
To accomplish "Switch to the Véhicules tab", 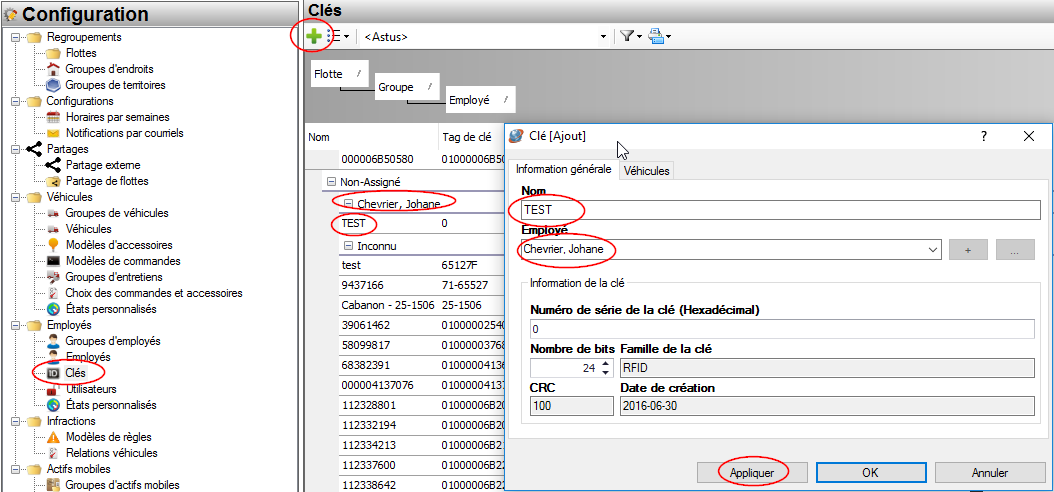I will [x=646, y=171].
